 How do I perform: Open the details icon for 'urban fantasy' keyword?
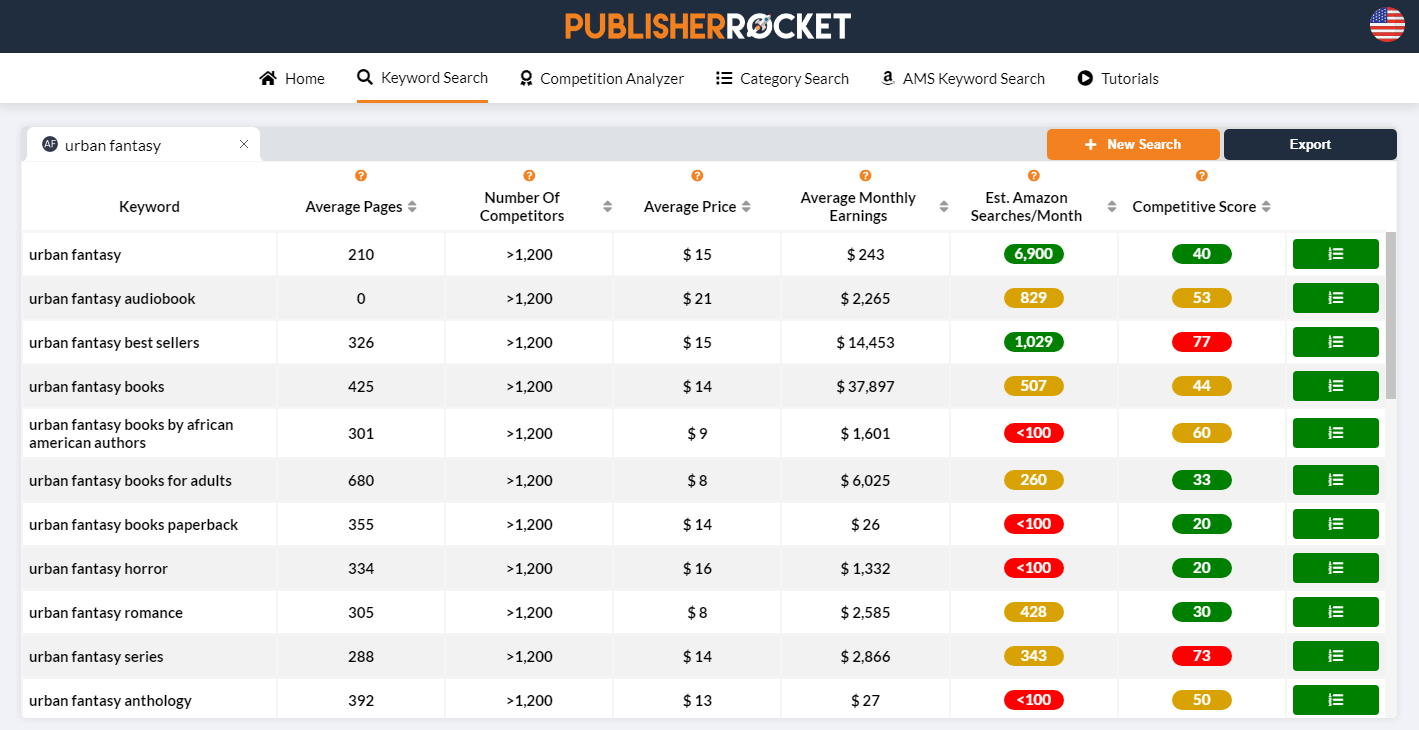coord(1335,253)
